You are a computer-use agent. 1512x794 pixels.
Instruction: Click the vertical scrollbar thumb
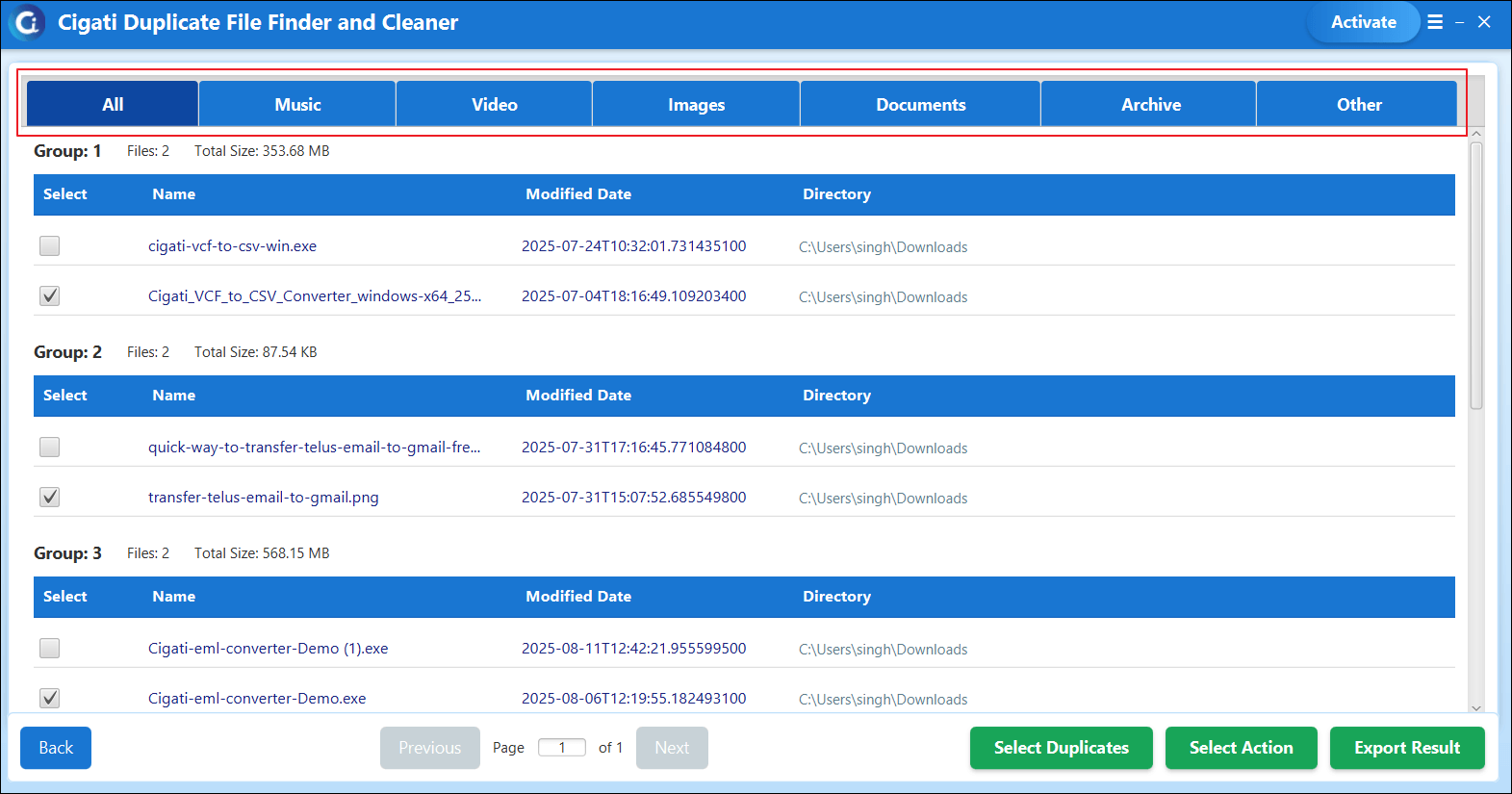point(1476,276)
